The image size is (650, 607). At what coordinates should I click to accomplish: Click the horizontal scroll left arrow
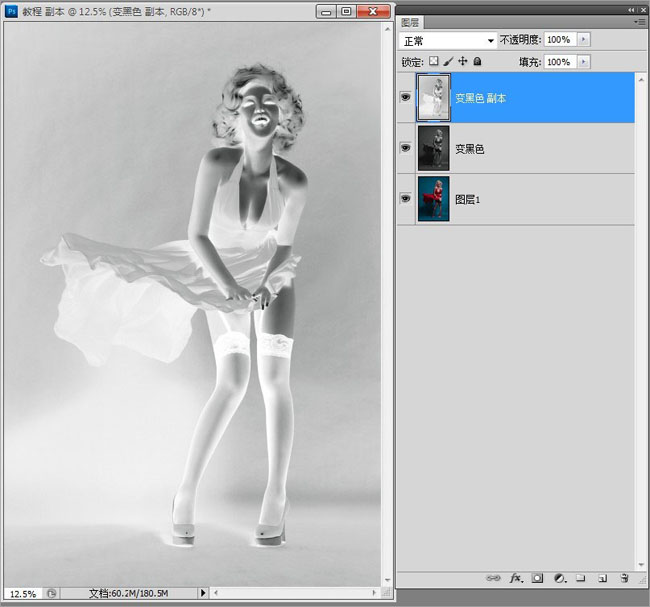coord(216,593)
